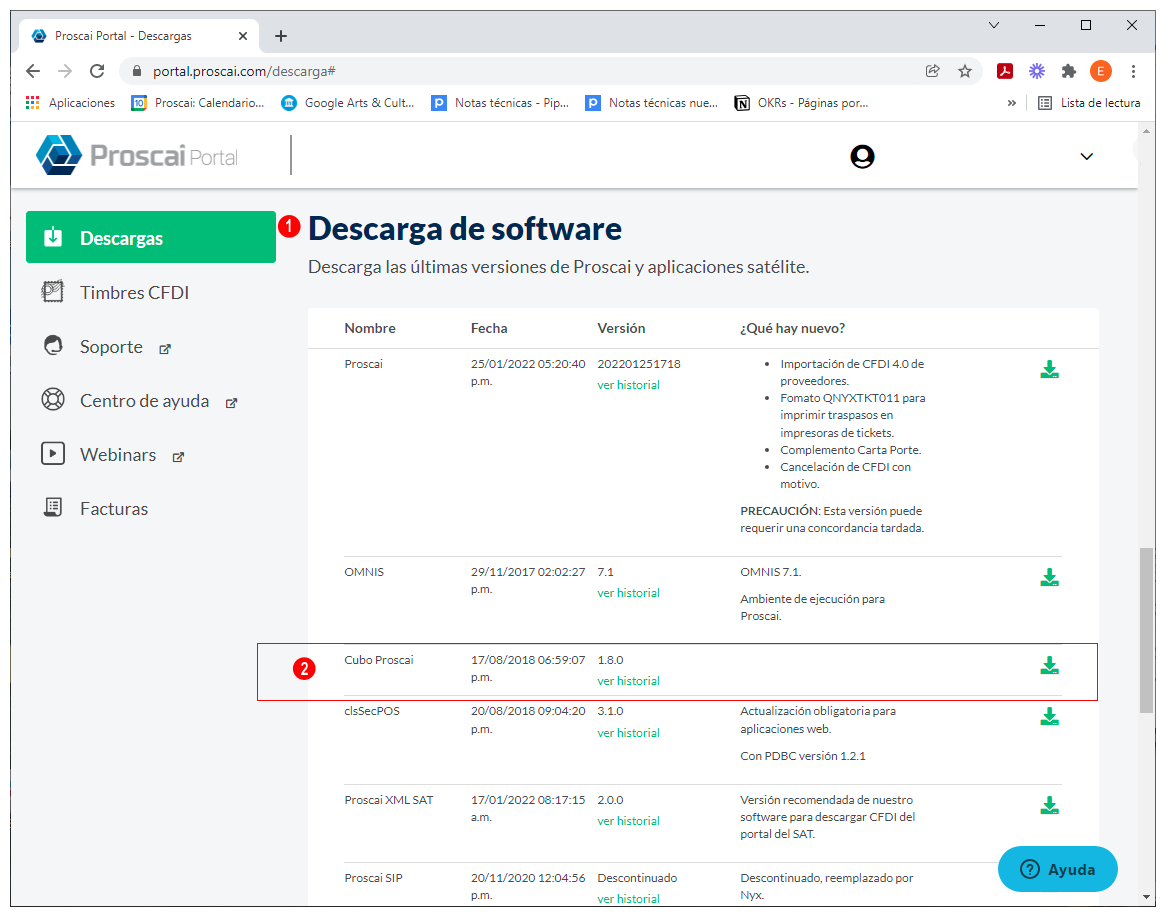Click the page vertical scrollbar thumb
Screen dimensions: 1169x916
(1147, 631)
